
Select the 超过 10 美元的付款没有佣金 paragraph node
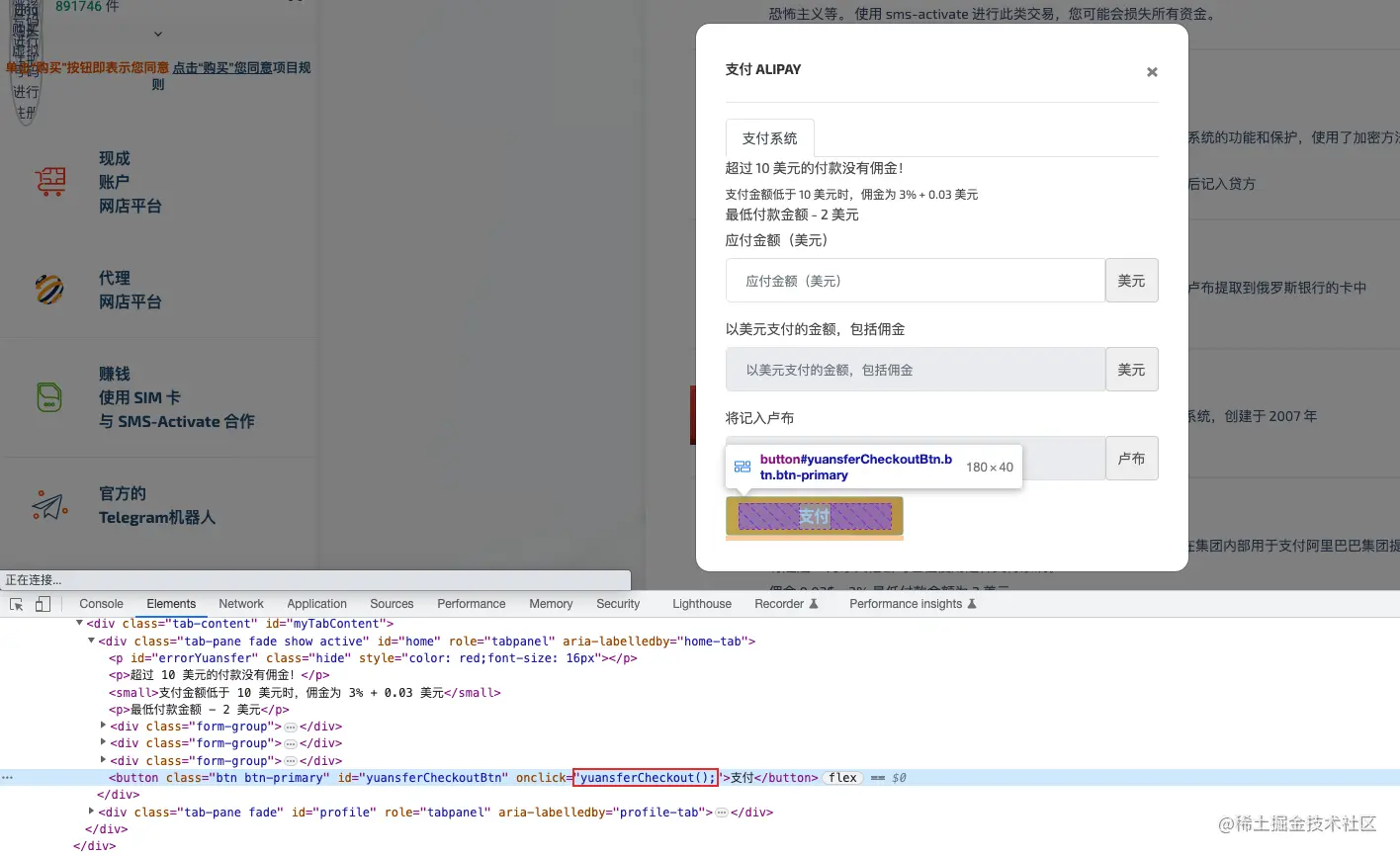(x=219, y=675)
